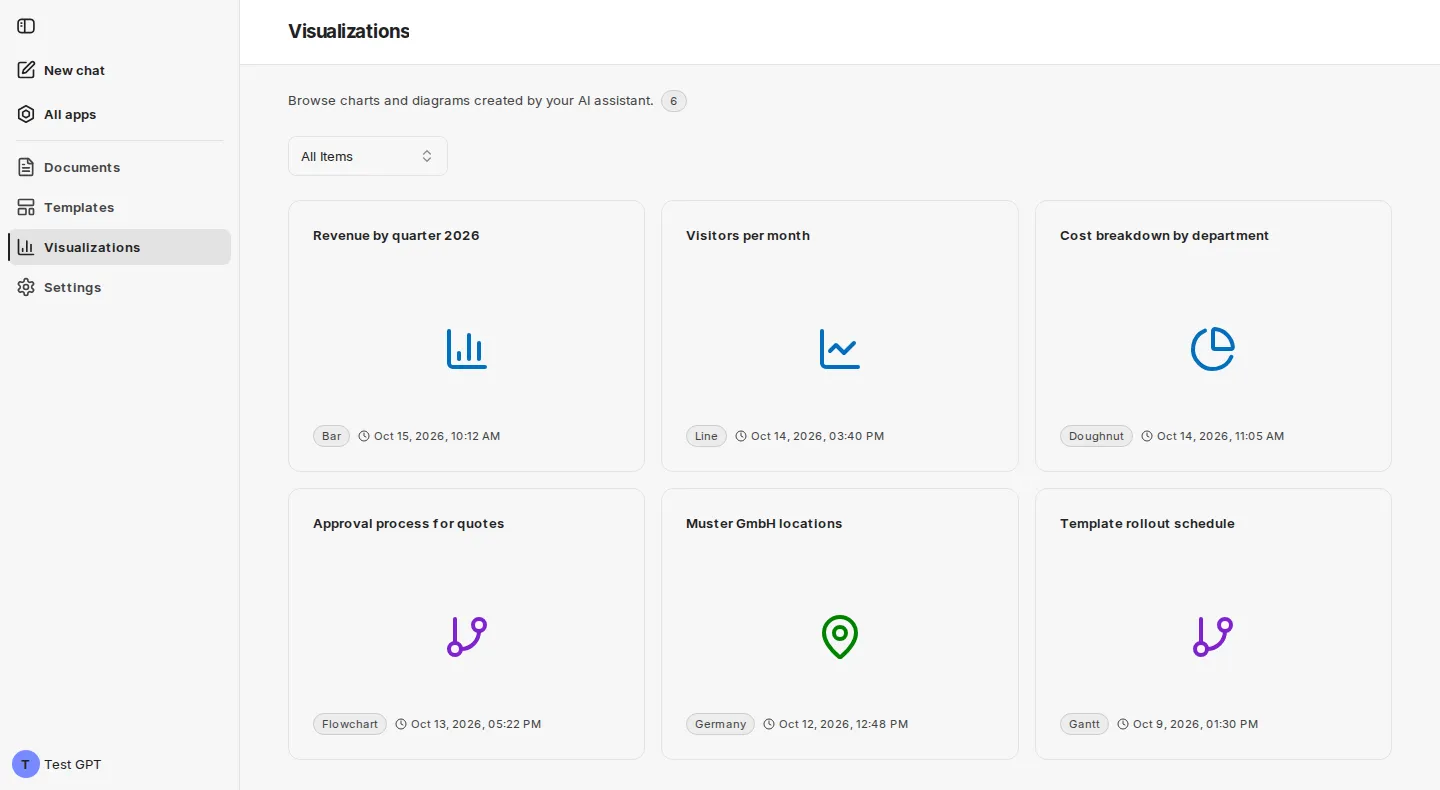Viewport: 1440px width, 790px height.
Task: Open the Test GPT account menu
Action: [x=119, y=764]
